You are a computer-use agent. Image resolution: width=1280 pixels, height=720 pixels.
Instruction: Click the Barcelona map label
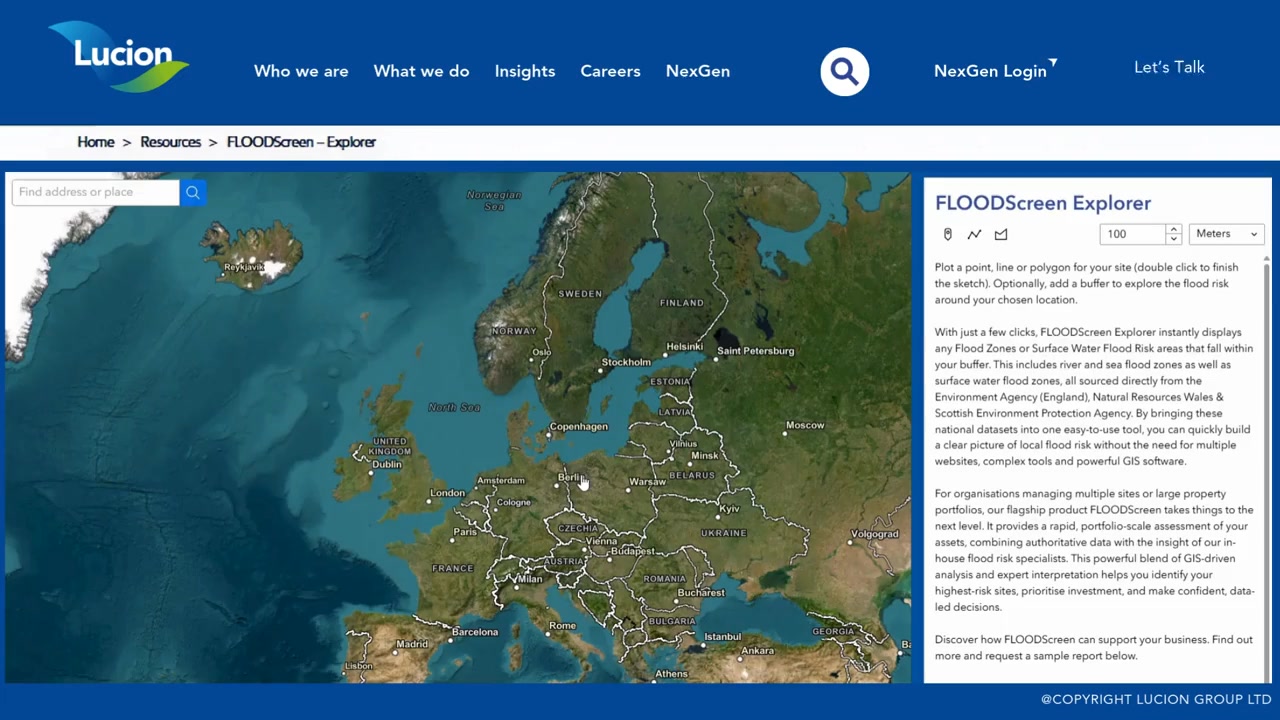[475, 632]
